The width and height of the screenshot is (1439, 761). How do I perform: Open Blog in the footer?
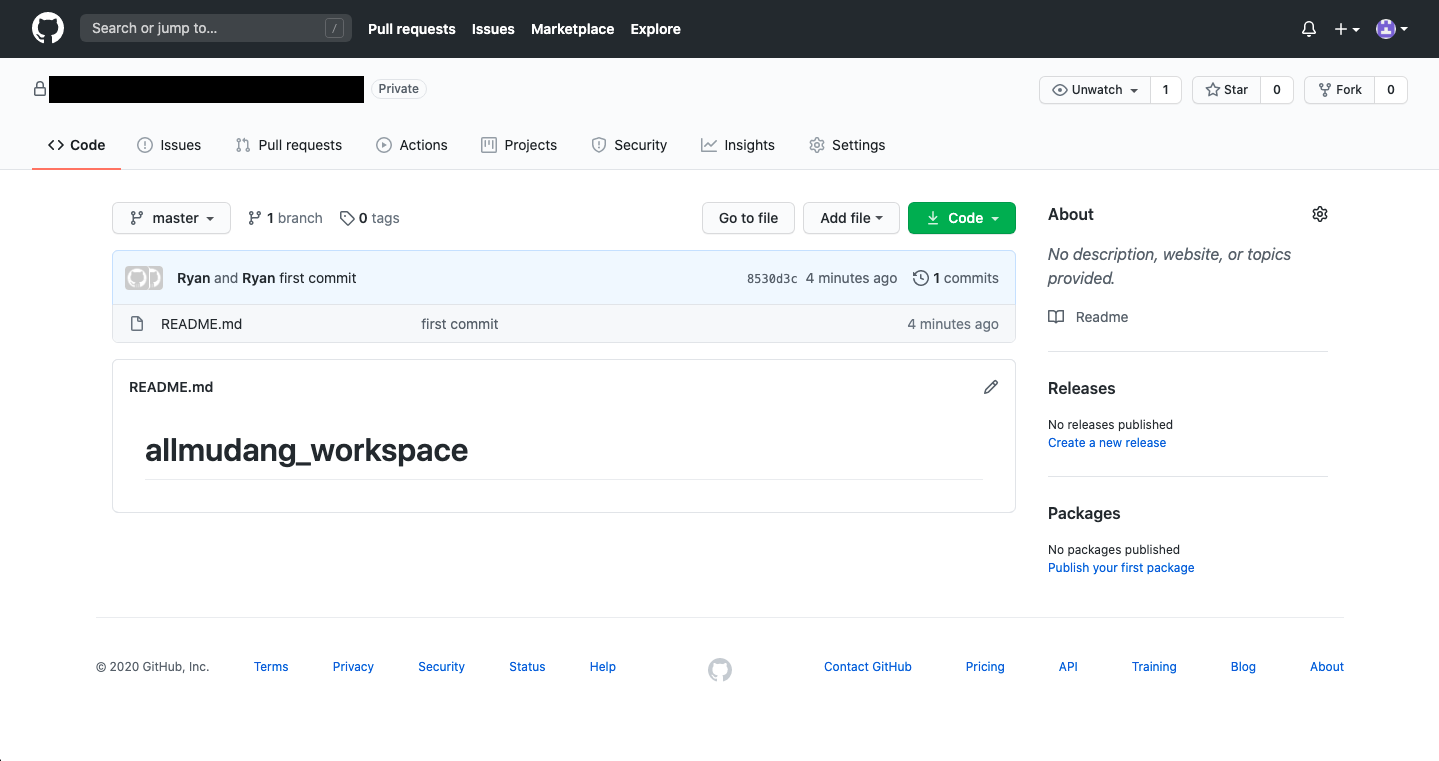click(1243, 667)
